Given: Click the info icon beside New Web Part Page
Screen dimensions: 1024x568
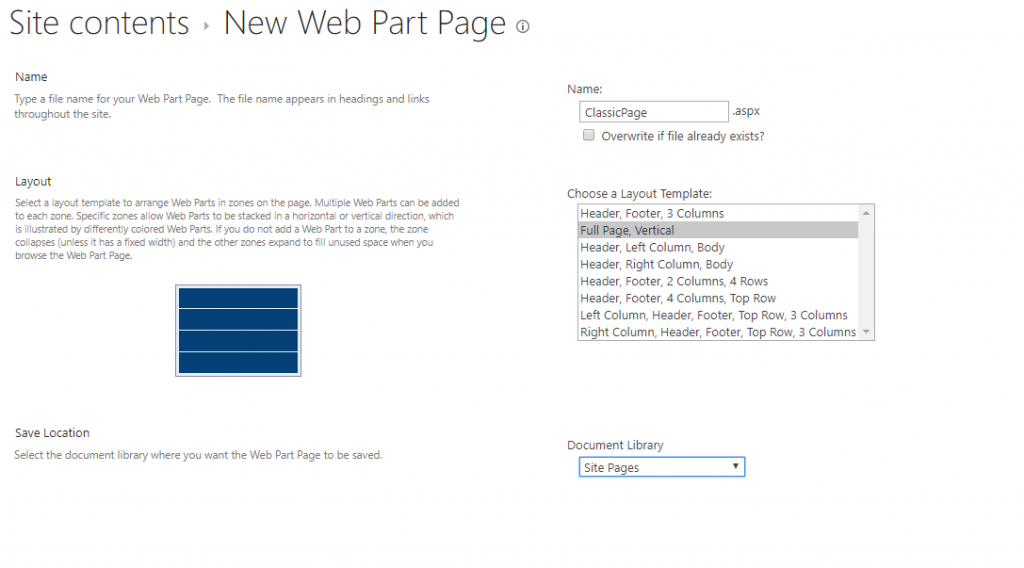Looking at the screenshot, I should pyautogui.click(x=522, y=27).
